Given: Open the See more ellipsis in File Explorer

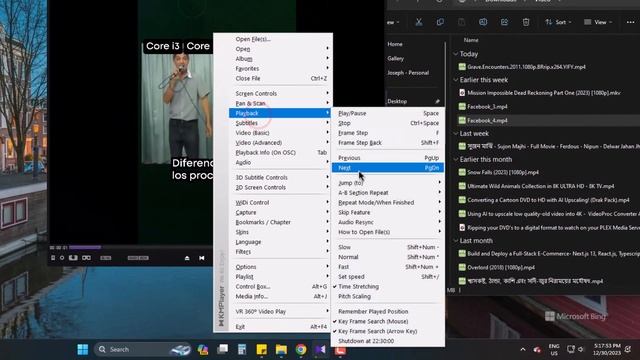Looking at the screenshot, I should [x=631, y=22].
